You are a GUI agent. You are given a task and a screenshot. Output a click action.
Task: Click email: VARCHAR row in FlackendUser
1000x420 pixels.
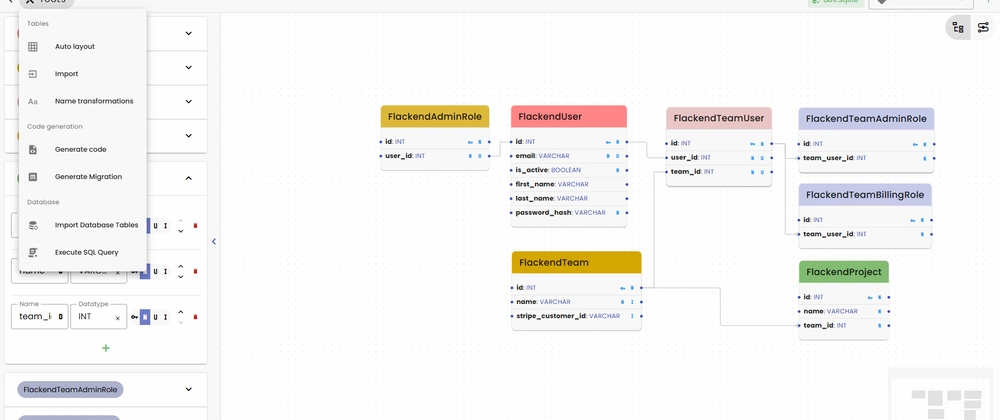coord(569,156)
